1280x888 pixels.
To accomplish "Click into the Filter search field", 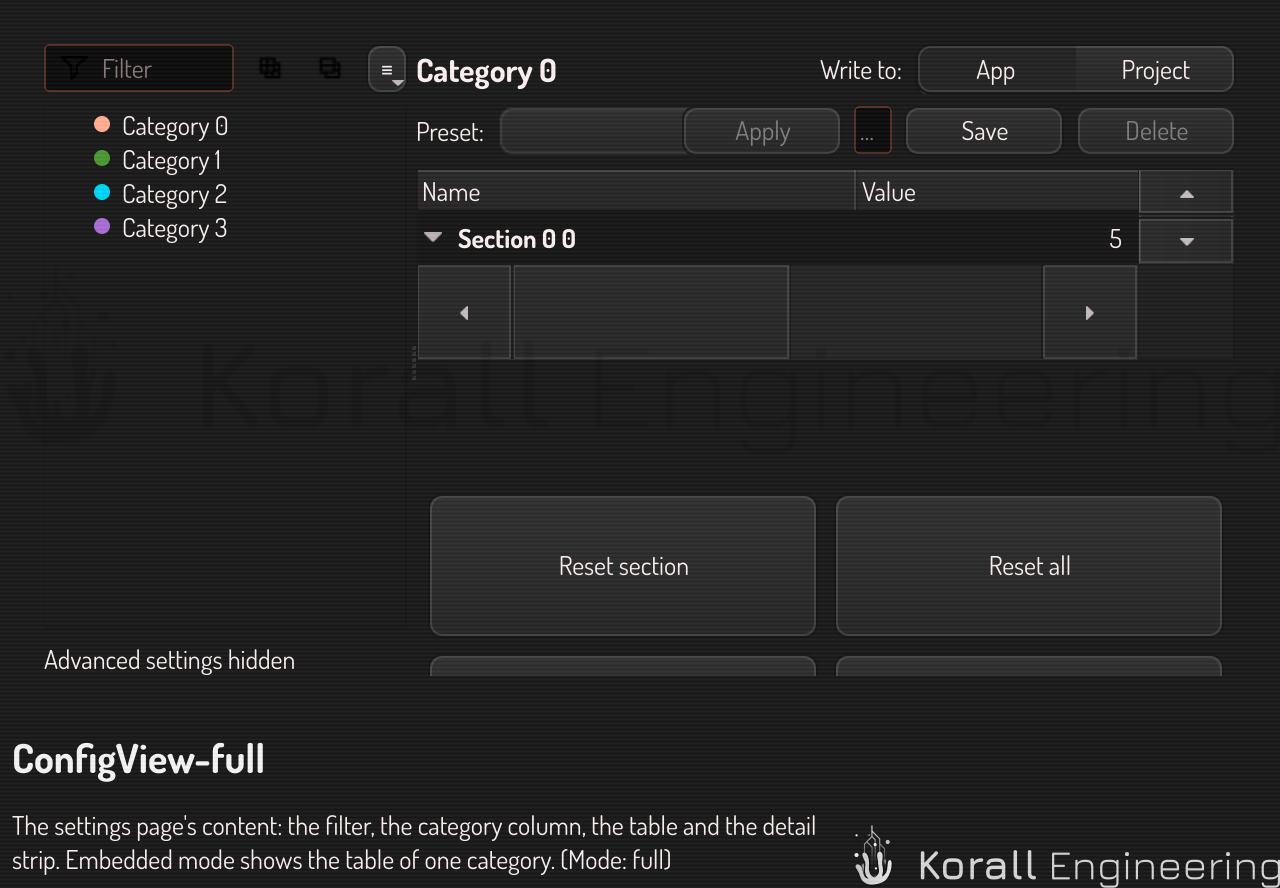I will (x=139, y=68).
